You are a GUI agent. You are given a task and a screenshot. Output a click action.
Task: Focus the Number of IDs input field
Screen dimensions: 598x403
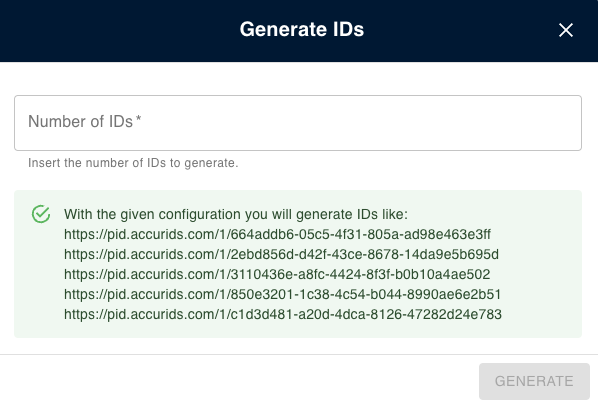click(x=298, y=123)
